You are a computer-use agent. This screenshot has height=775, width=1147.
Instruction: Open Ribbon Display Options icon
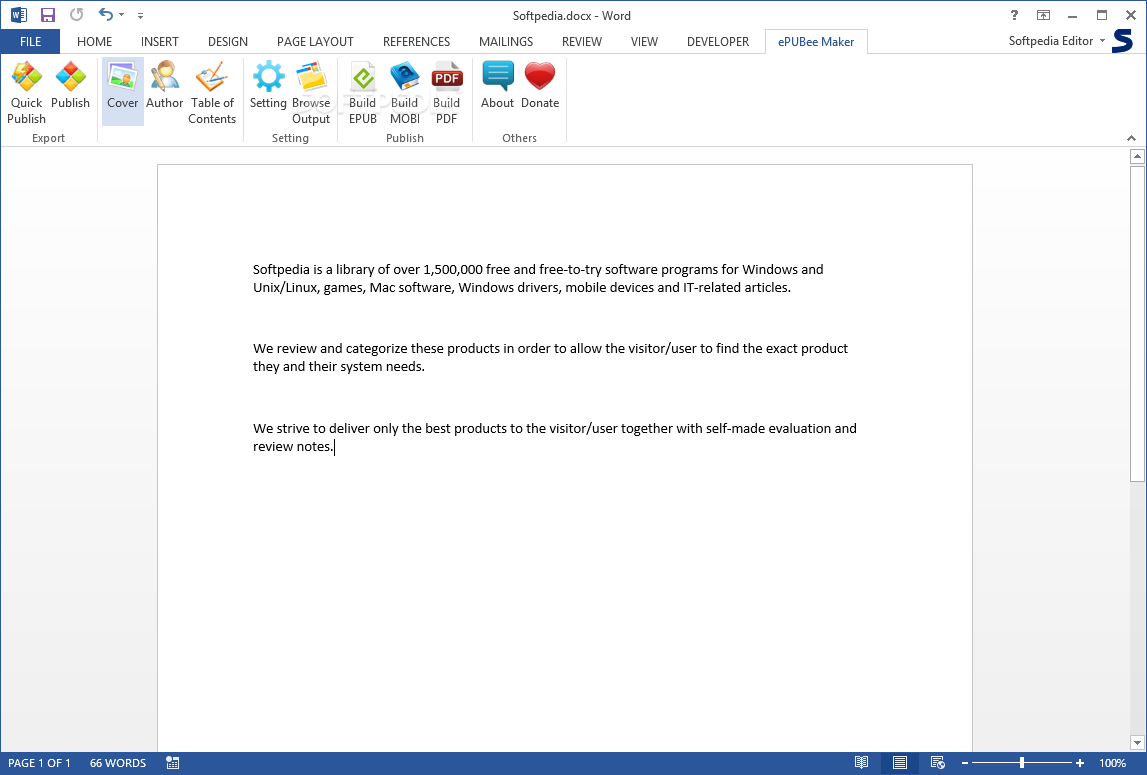tap(1043, 15)
